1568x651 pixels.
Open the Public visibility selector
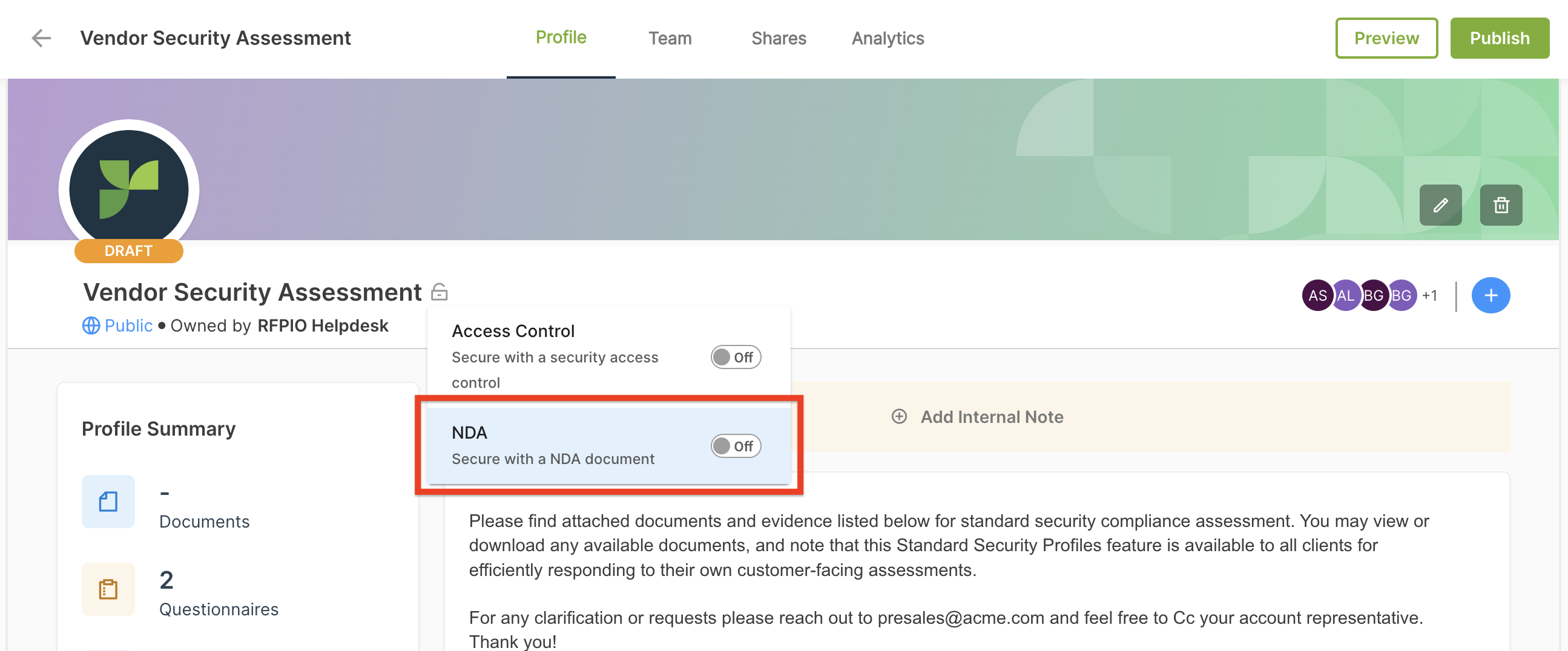[x=117, y=325]
